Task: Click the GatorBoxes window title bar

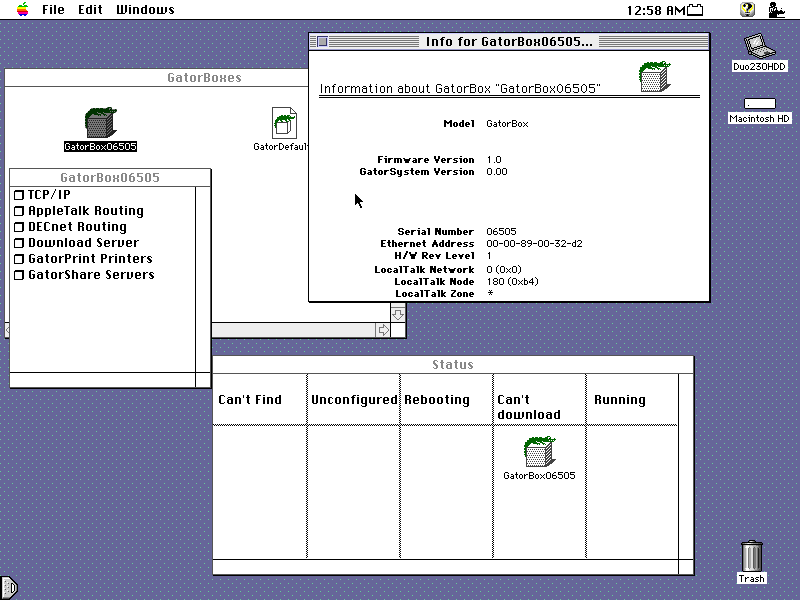Action: [156, 78]
